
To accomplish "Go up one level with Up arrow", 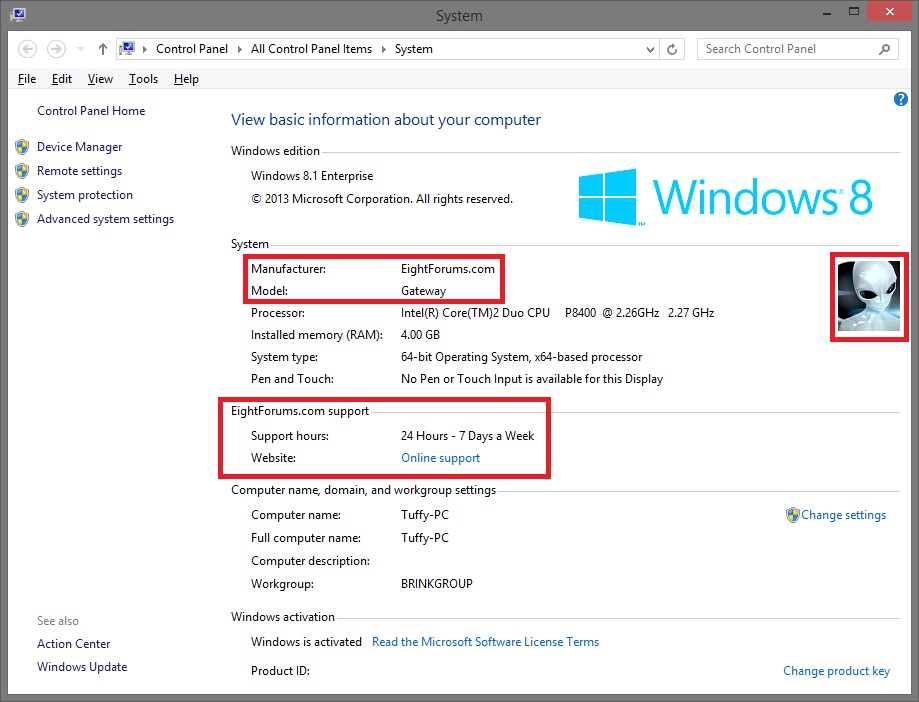I will click(x=103, y=49).
